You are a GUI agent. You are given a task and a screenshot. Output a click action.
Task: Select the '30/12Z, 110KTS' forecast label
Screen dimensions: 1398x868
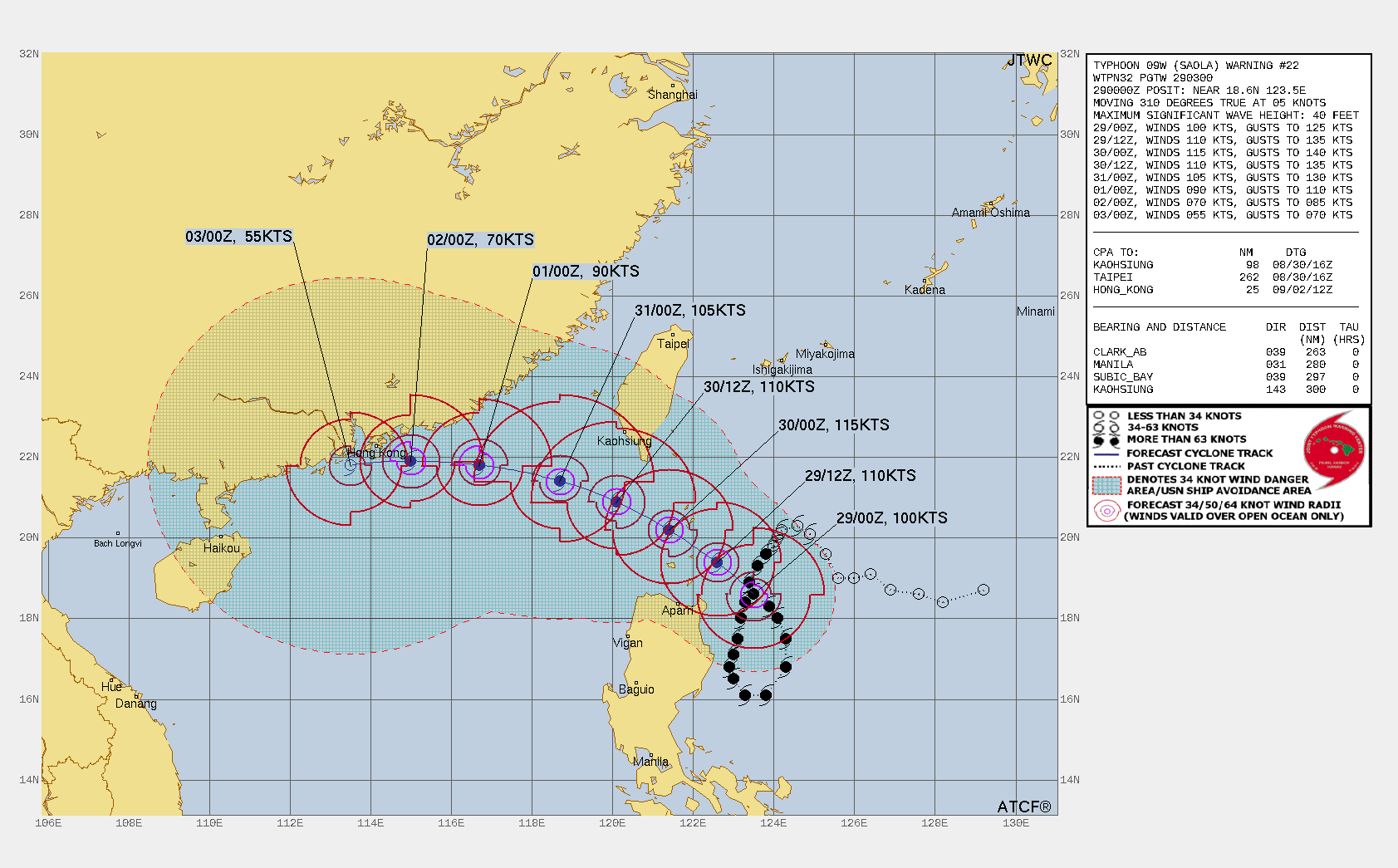tap(759, 387)
